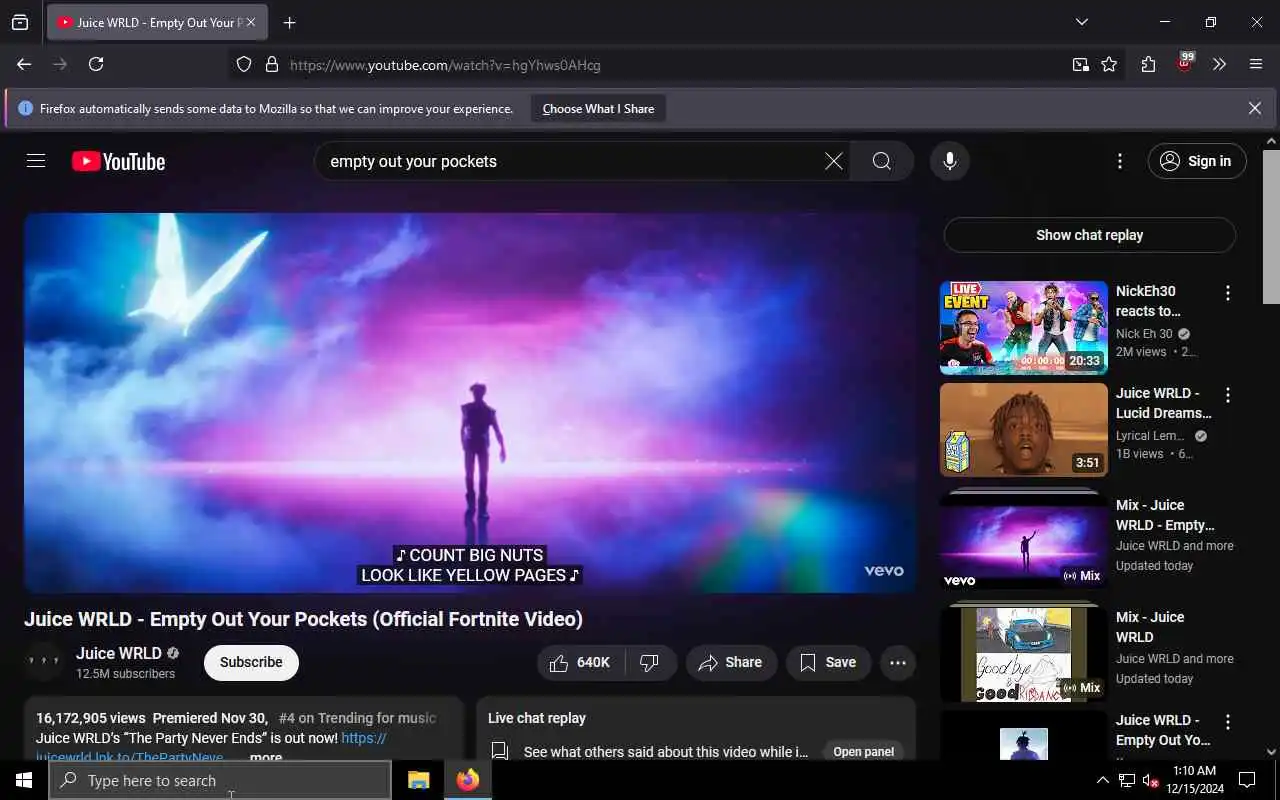This screenshot has height=800, width=1280.
Task: Open picture-in-picture from address bar
Action: point(1081,65)
